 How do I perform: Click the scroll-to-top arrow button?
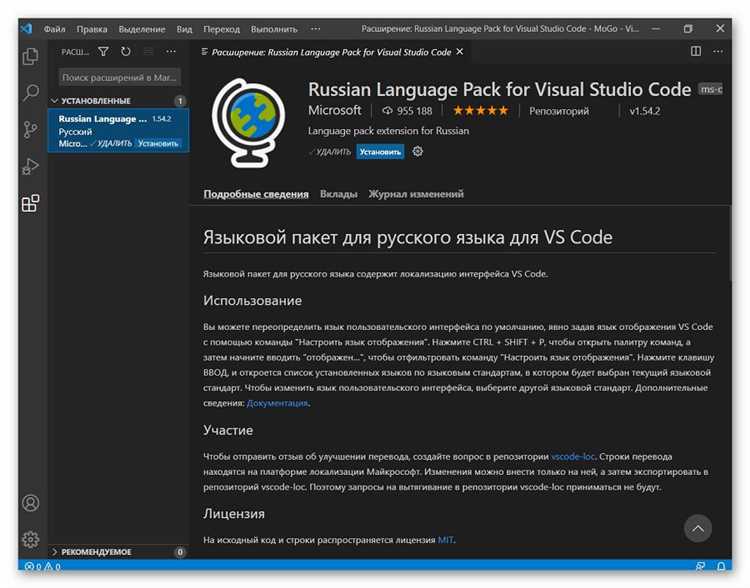pyautogui.click(x=698, y=528)
